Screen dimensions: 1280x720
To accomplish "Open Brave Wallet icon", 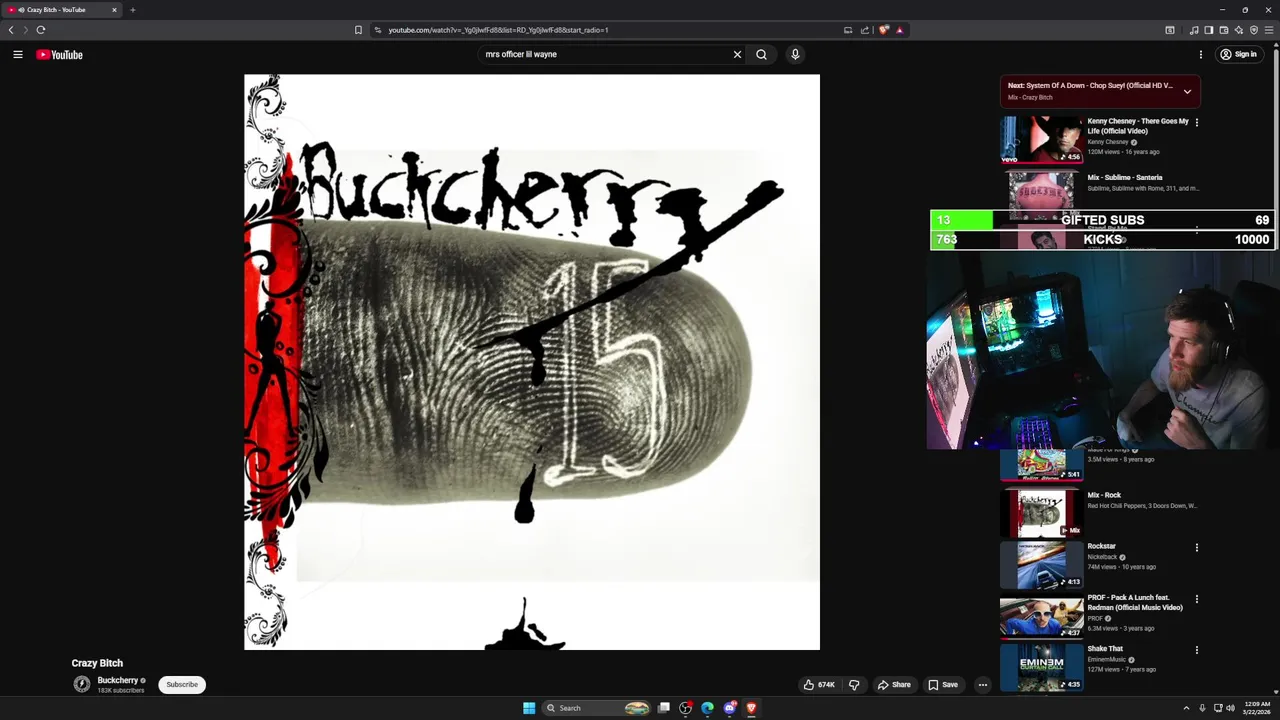I will point(1223,30).
